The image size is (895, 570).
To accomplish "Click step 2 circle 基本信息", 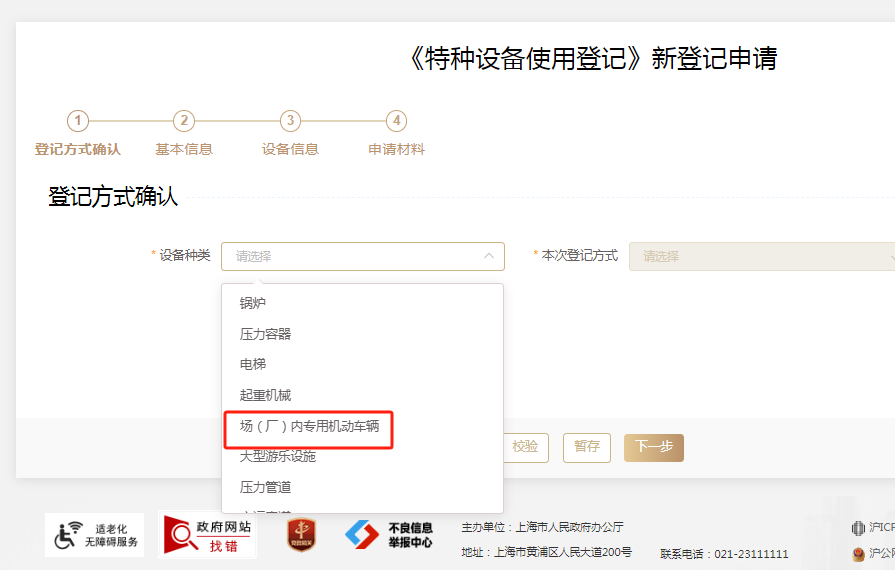I will click(x=183, y=121).
